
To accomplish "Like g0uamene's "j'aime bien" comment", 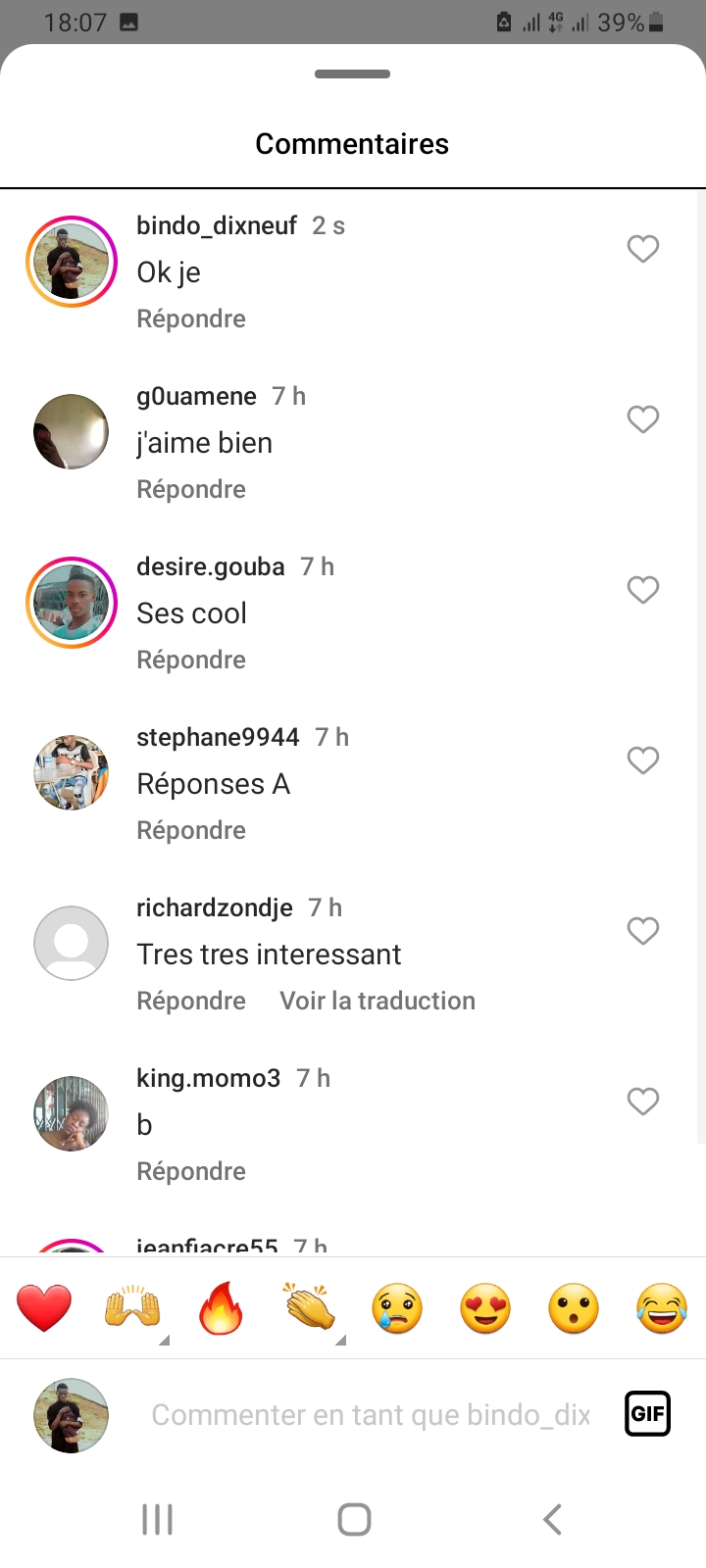I will point(643,419).
